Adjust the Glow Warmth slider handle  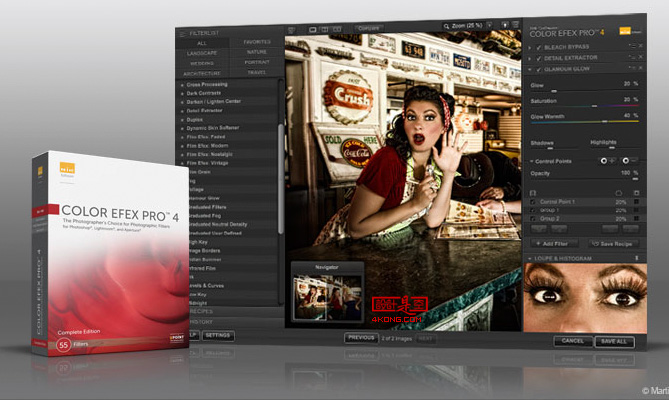pos(604,122)
